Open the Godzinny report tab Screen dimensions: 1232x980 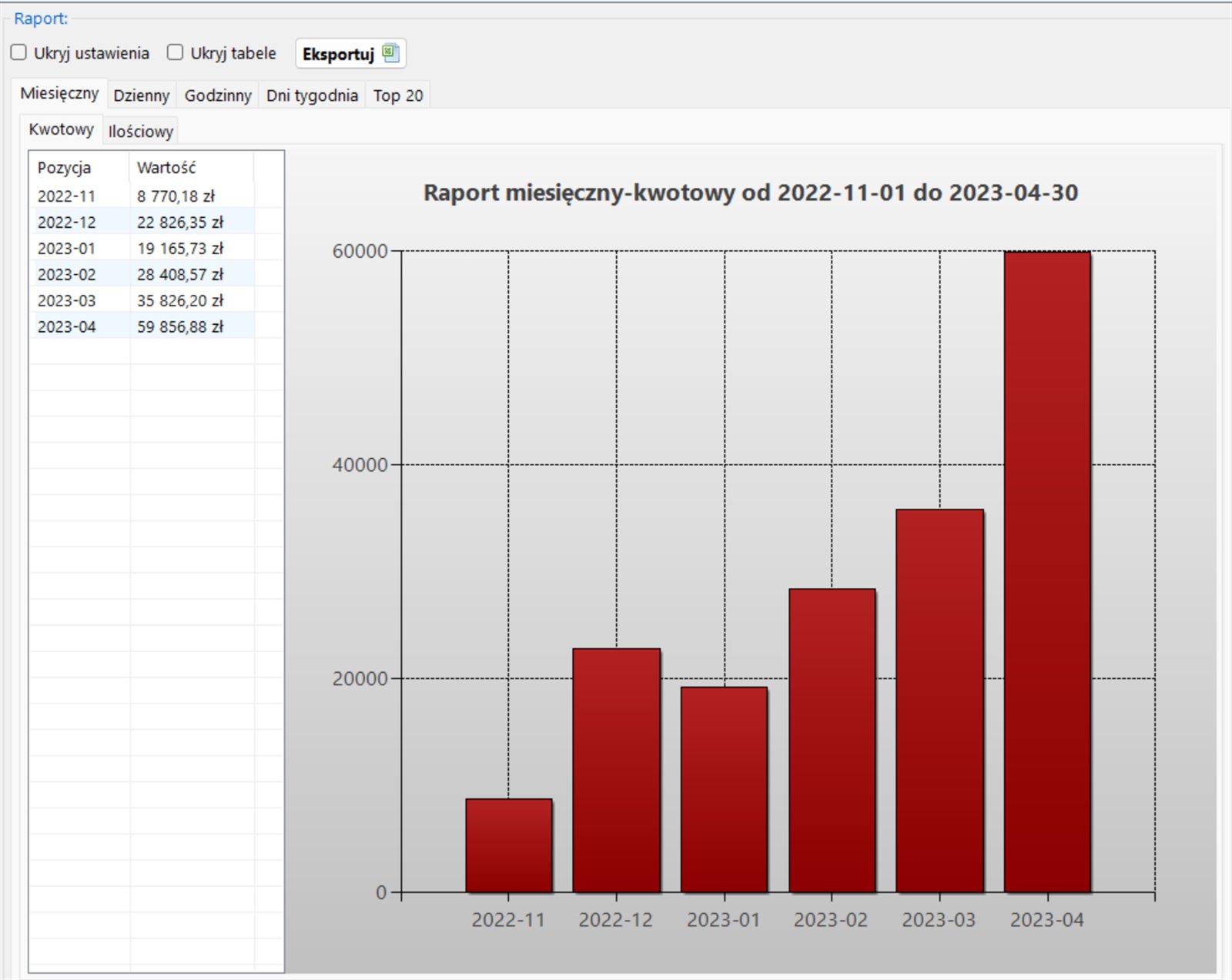click(x=218, y=95)
